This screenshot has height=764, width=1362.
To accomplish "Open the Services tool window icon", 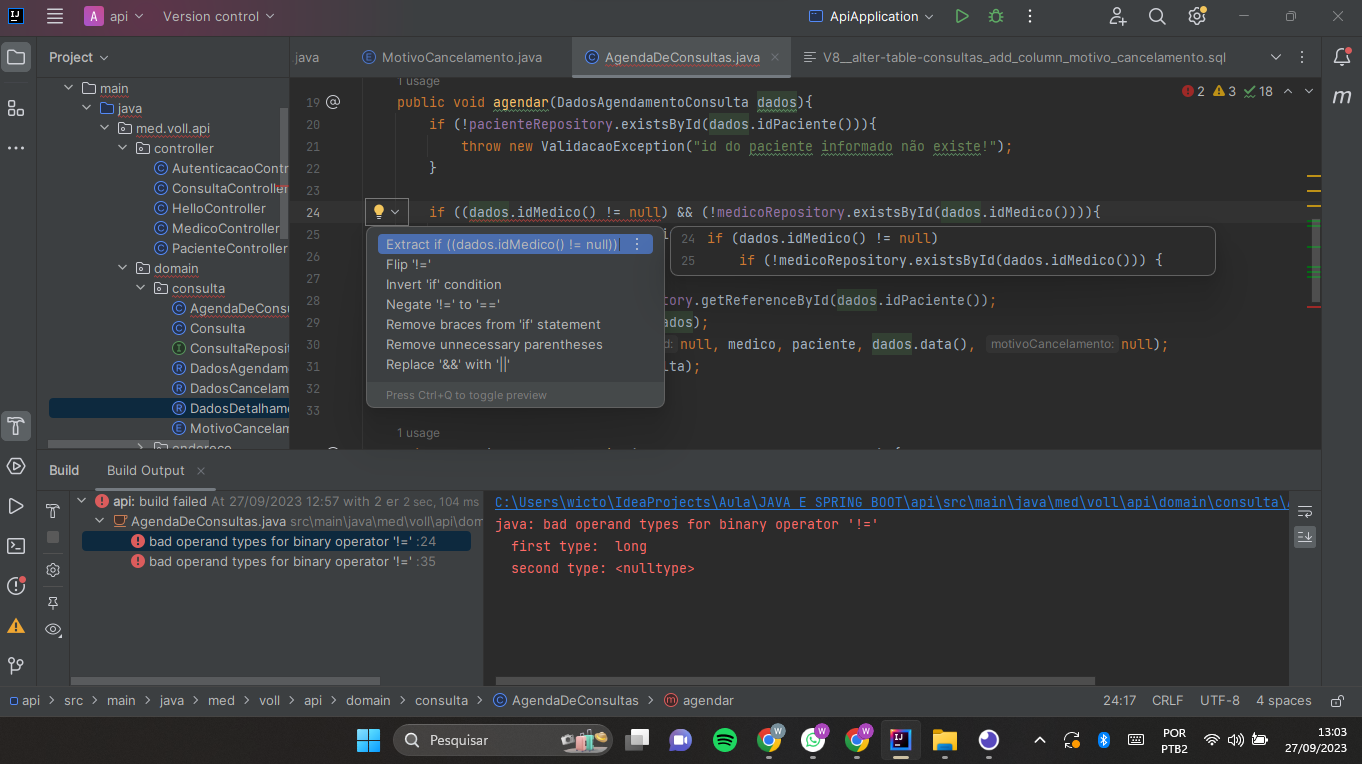I will tap(16, 466).
